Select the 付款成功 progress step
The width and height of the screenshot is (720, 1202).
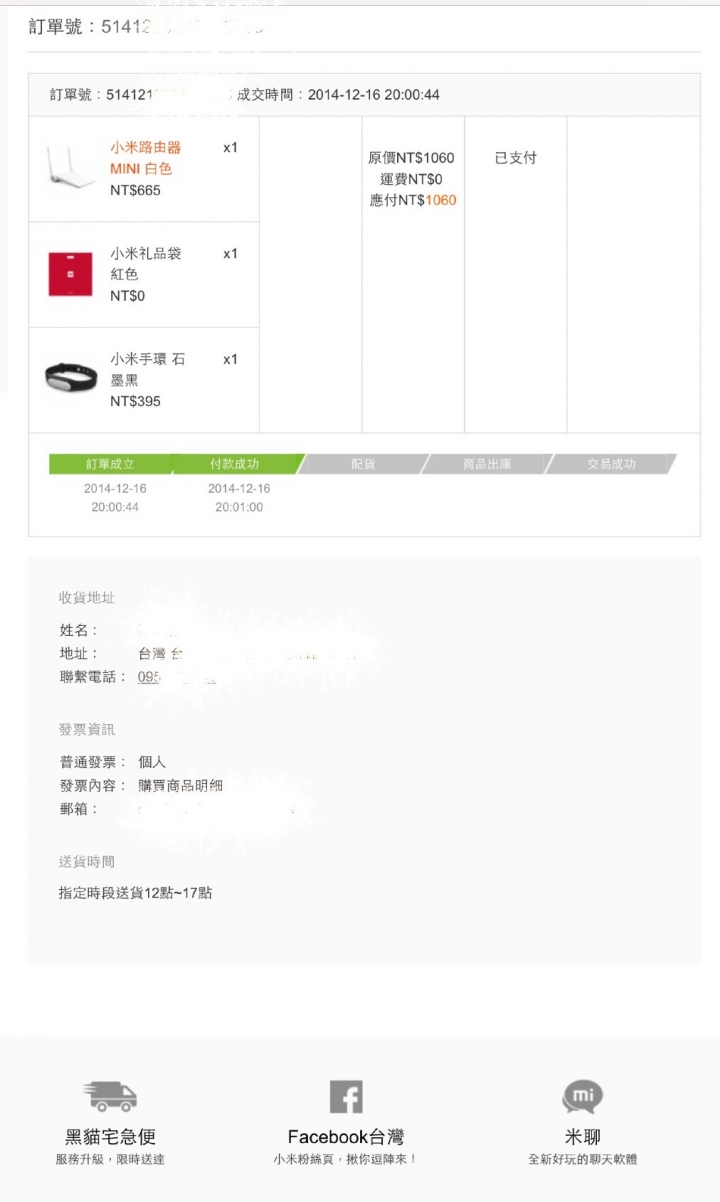(x=236, y=464)
